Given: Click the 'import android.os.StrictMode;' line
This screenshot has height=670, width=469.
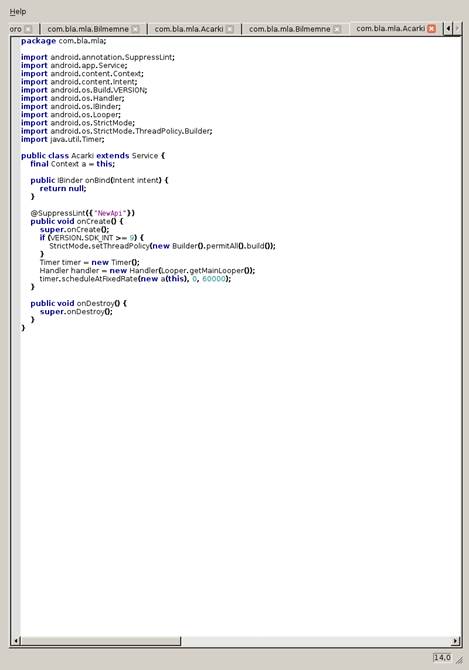Looking at the screenshot, I should pos(78,123).
